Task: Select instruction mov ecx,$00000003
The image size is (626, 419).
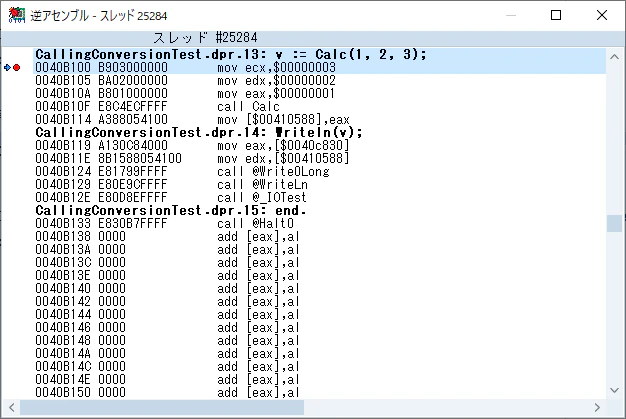Action: 319,67
